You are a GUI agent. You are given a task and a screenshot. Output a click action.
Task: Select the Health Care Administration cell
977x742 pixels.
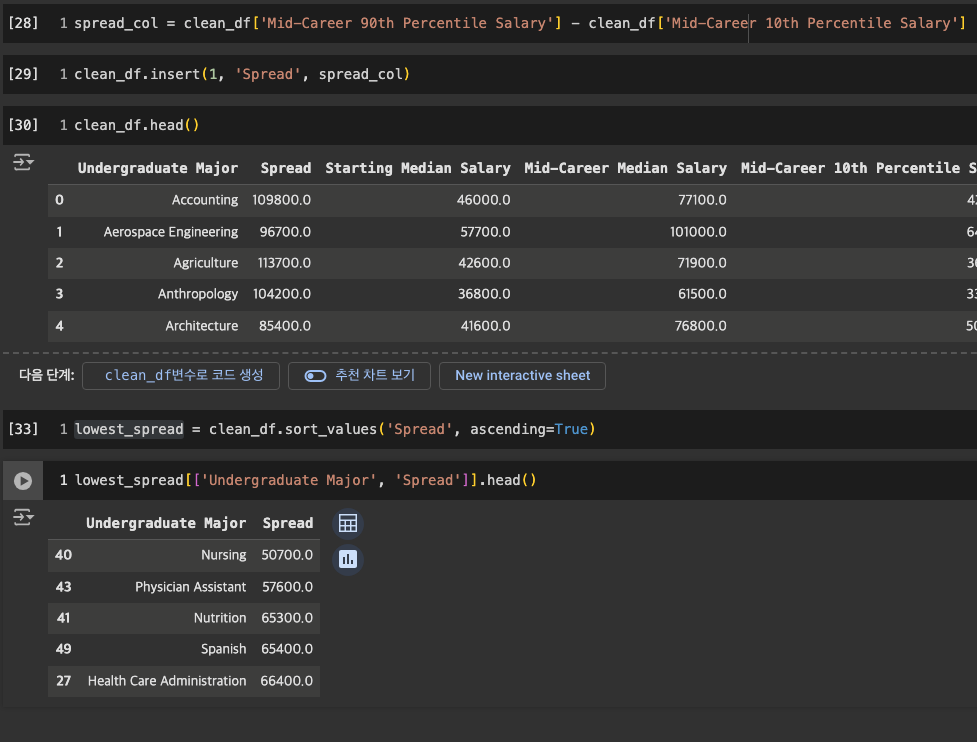click(167, 681)
